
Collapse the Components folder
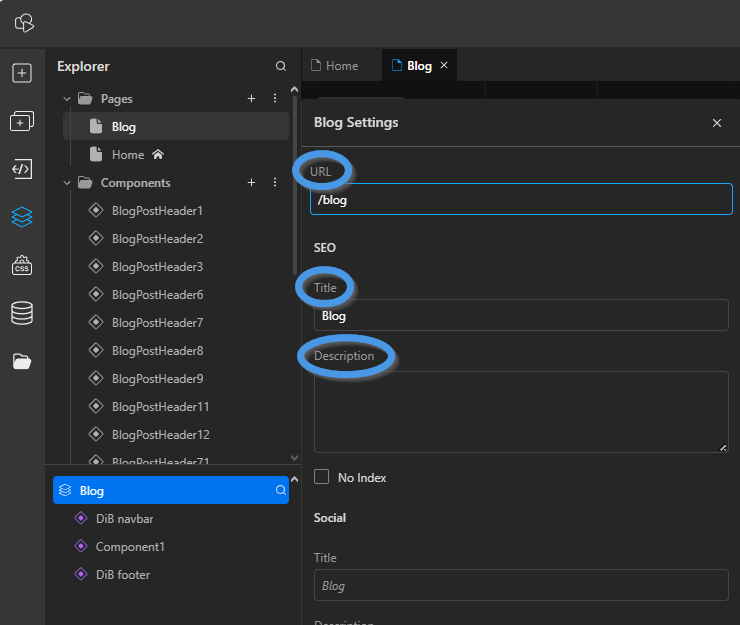click(x=67, y=183)
